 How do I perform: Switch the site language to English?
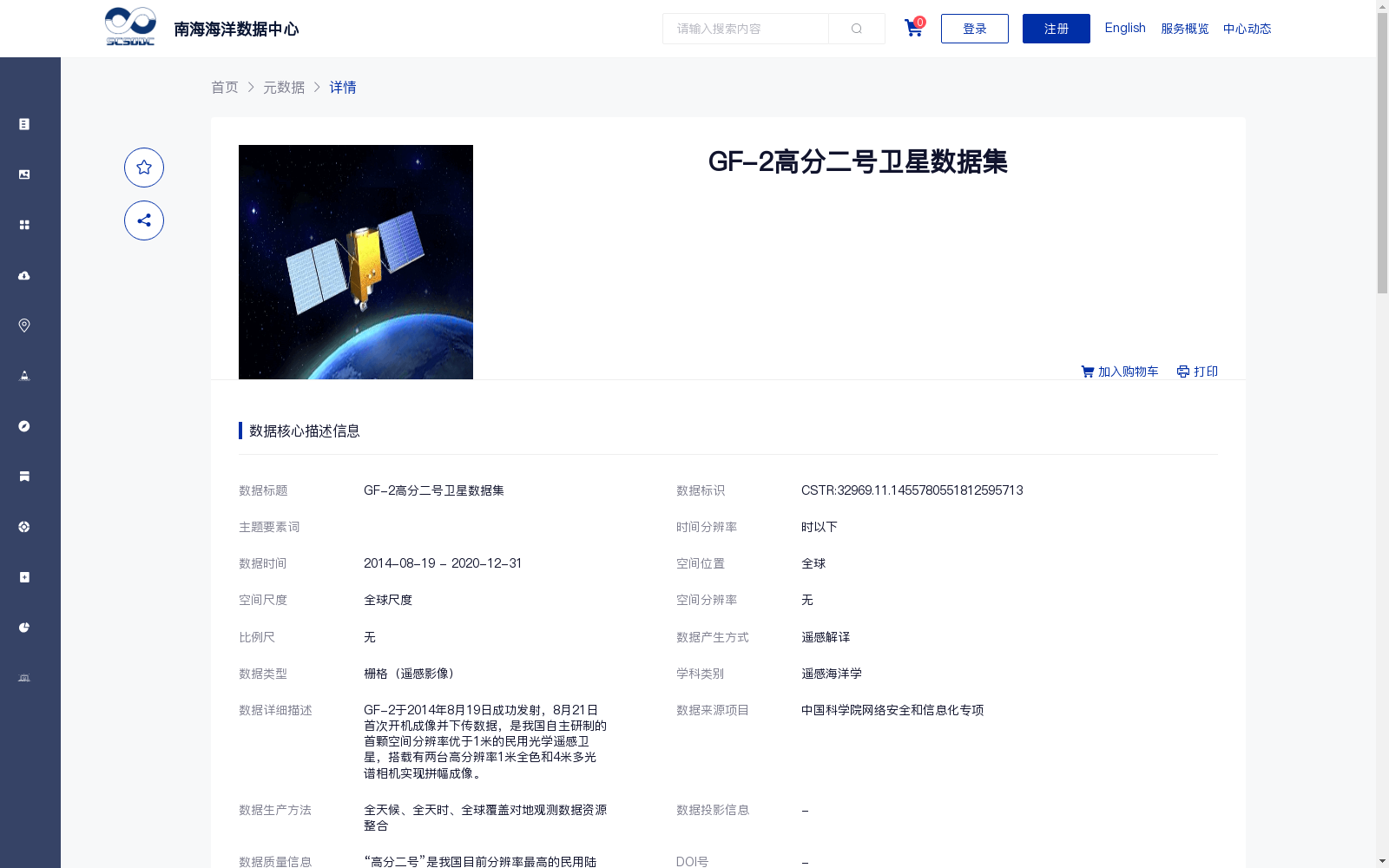1125,28
